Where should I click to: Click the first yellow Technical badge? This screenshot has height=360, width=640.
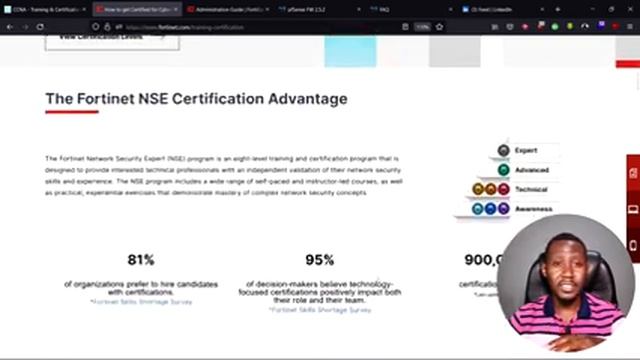click(x=478, y=189)
